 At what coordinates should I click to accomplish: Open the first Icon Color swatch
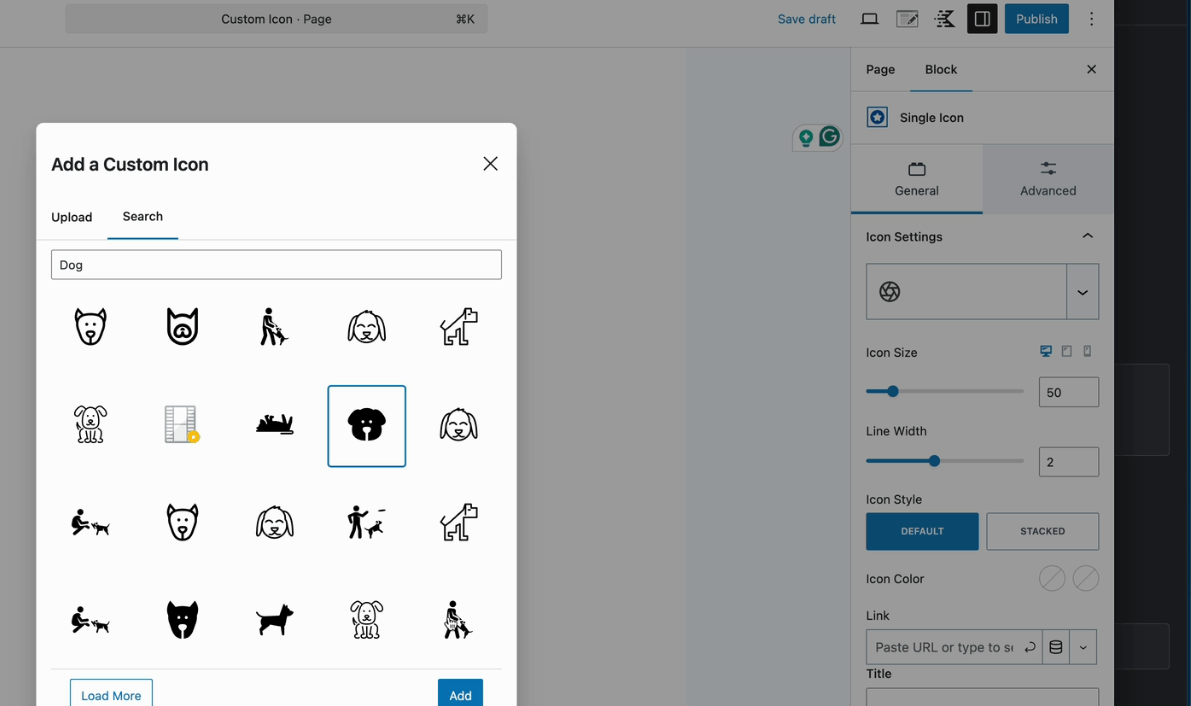coord(1052,578)
